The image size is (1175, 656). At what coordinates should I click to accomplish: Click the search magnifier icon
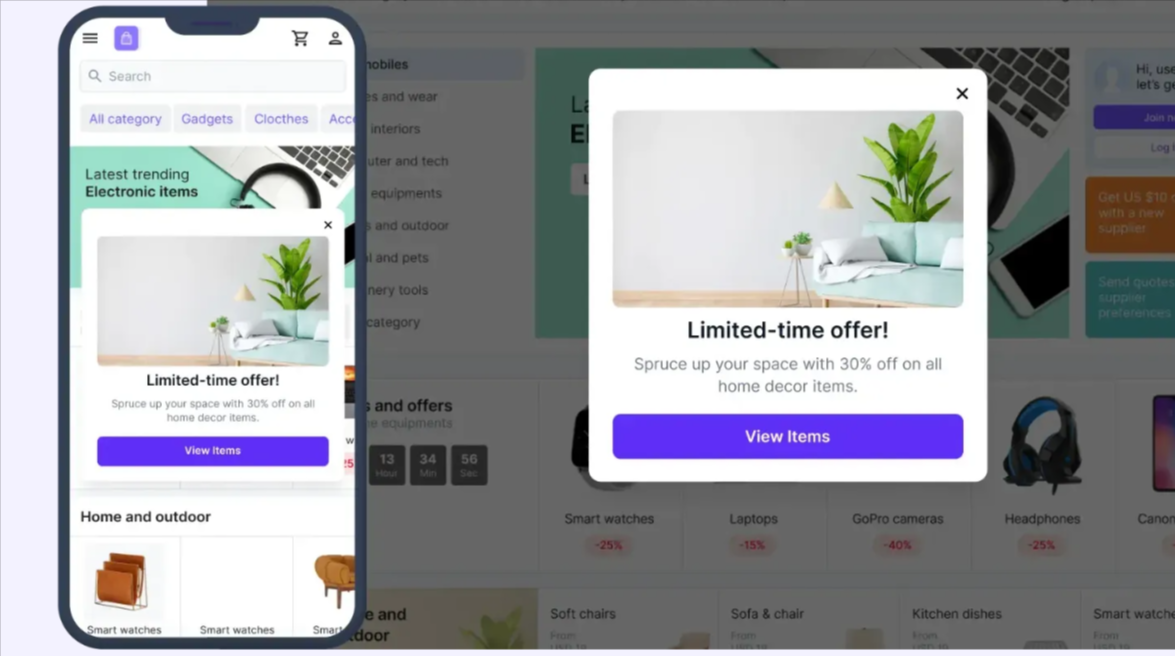click(94, 76)
